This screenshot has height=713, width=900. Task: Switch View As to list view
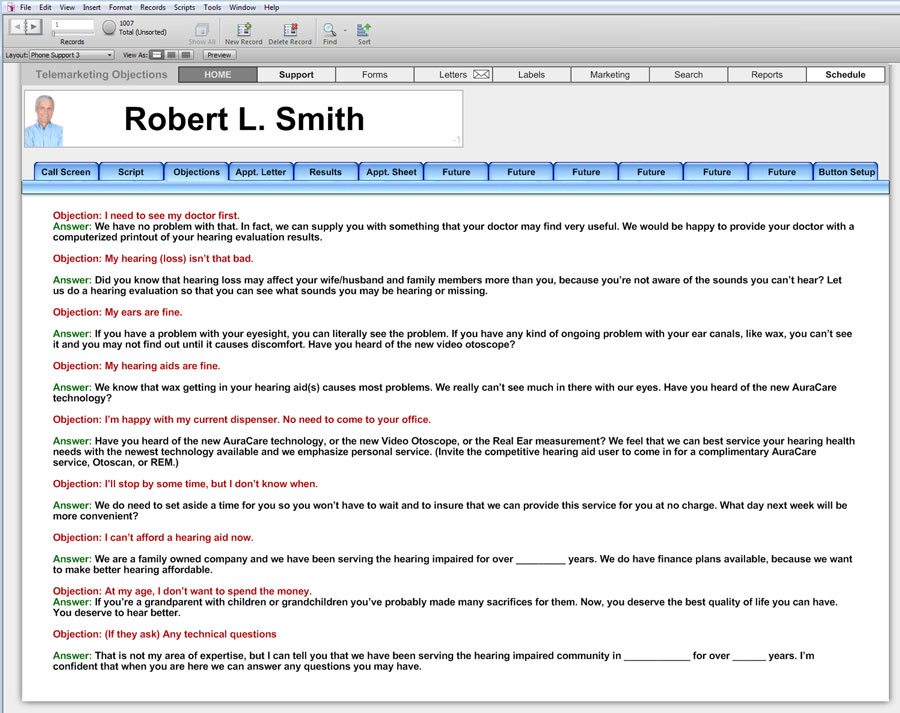pyautogui.click(x=171, y=55)
